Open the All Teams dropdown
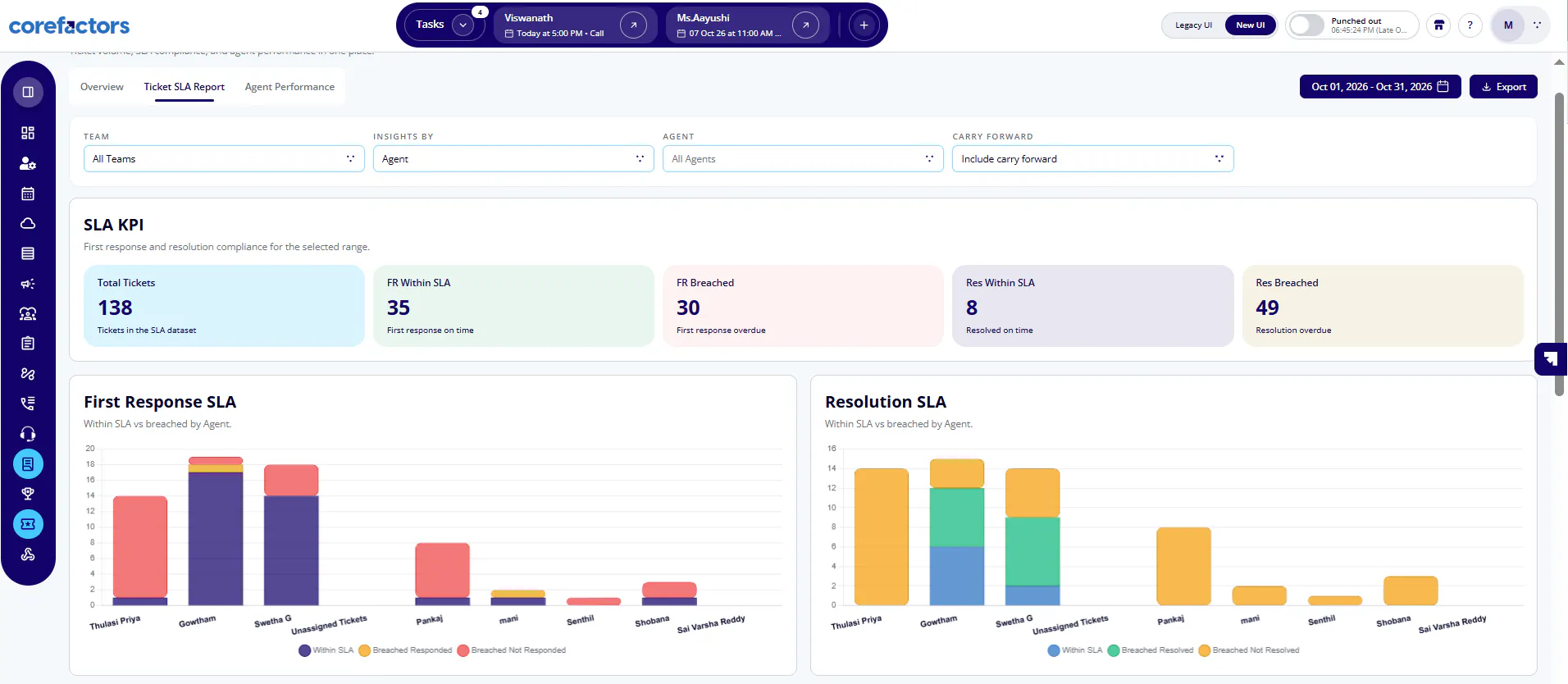Viewport: 1568px width, 684px height. point(224,159)
